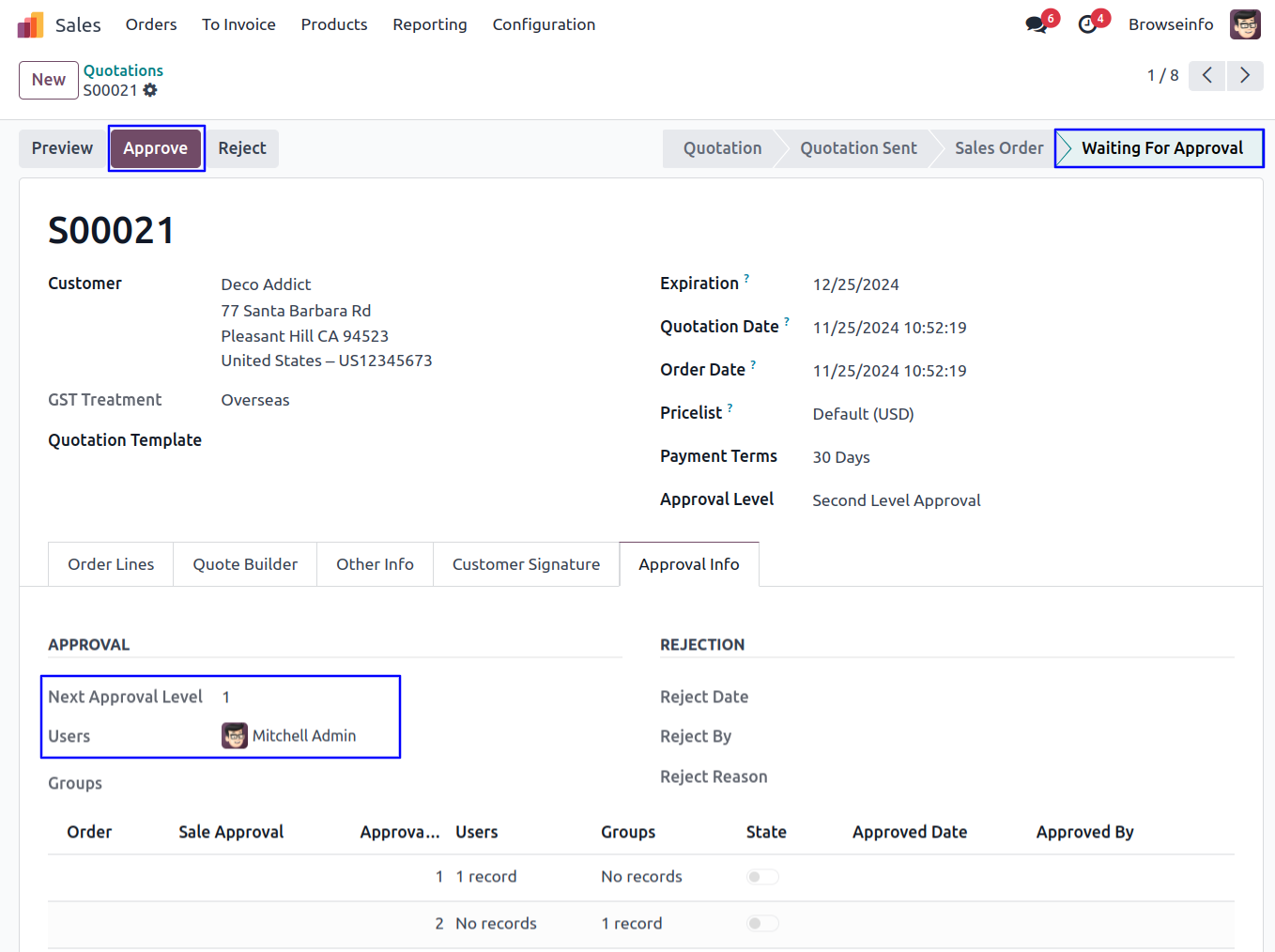The width and height of the screenshot is (1275, 952).
Task: Click the Reject button
Action: pyautogui.click(x=242, y=148)
